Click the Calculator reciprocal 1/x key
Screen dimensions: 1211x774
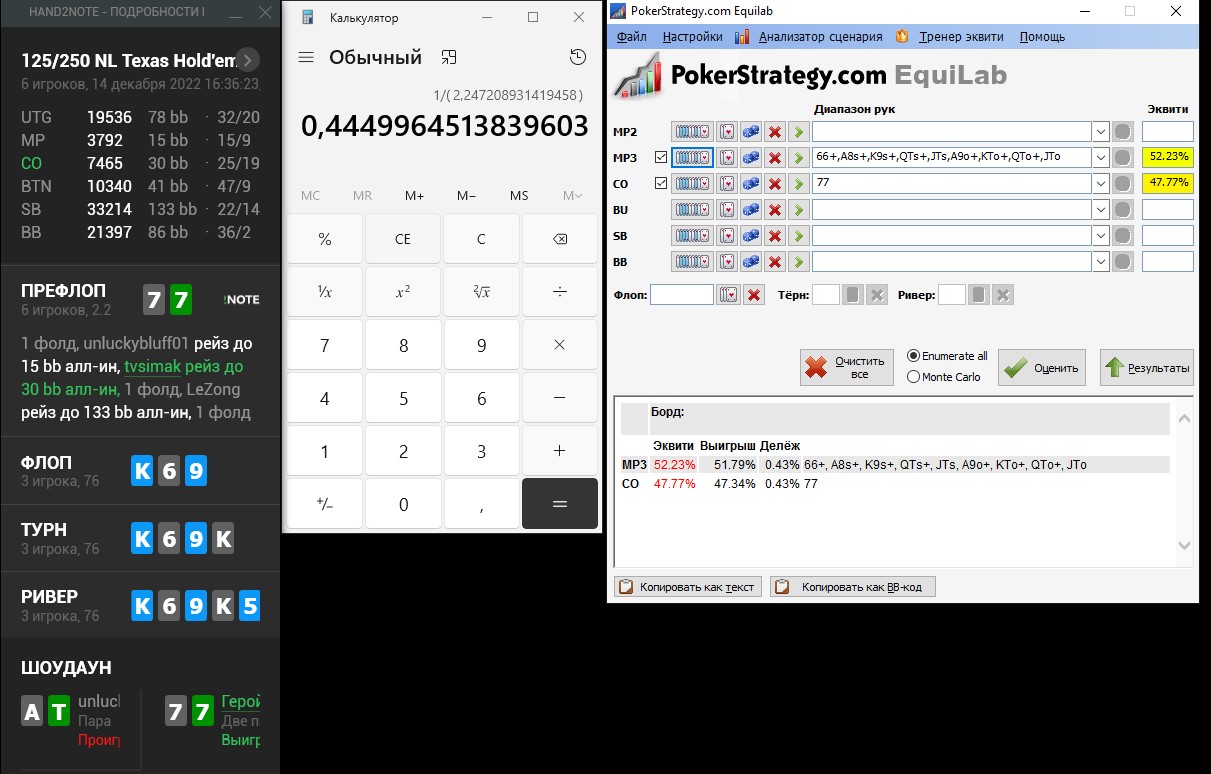coord(325,291)
